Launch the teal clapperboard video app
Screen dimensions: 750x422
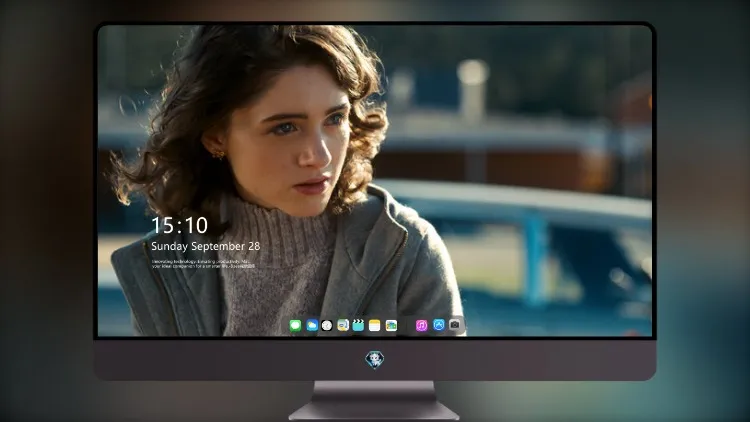[358, 326]
